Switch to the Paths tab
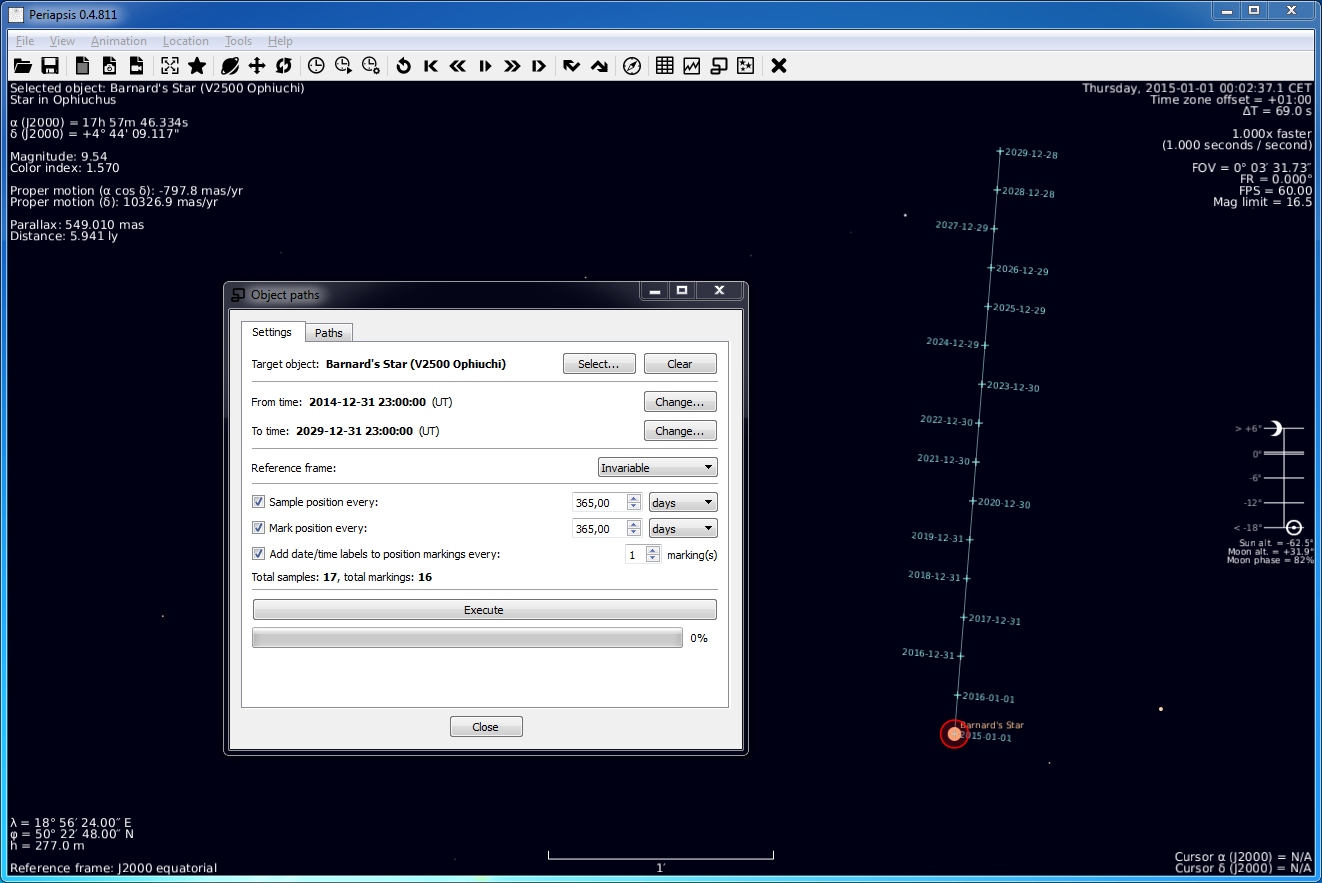This screenshot has height=883, width=1322. point(329,333)
